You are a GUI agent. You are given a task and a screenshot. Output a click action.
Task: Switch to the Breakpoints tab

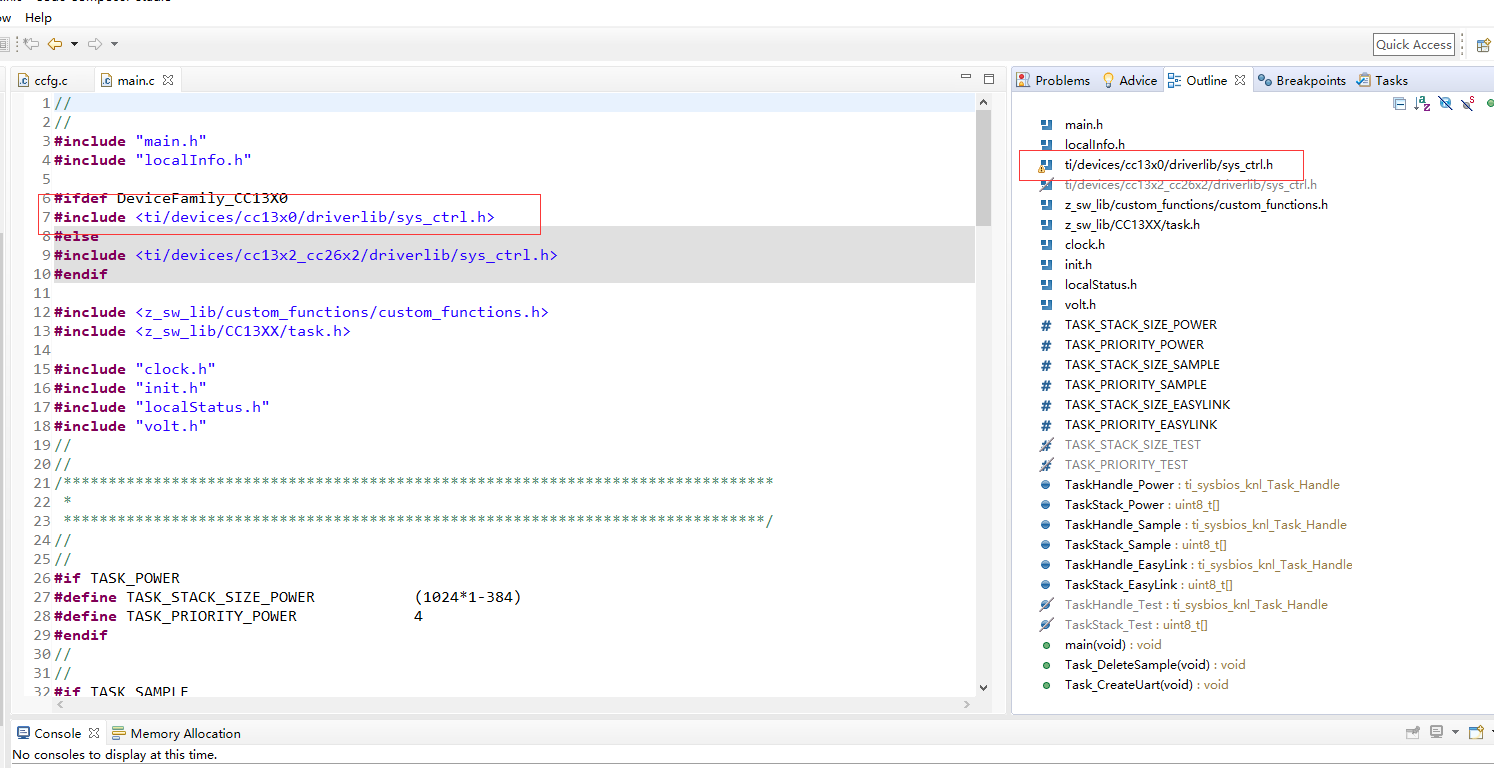tap(1302, 80)
